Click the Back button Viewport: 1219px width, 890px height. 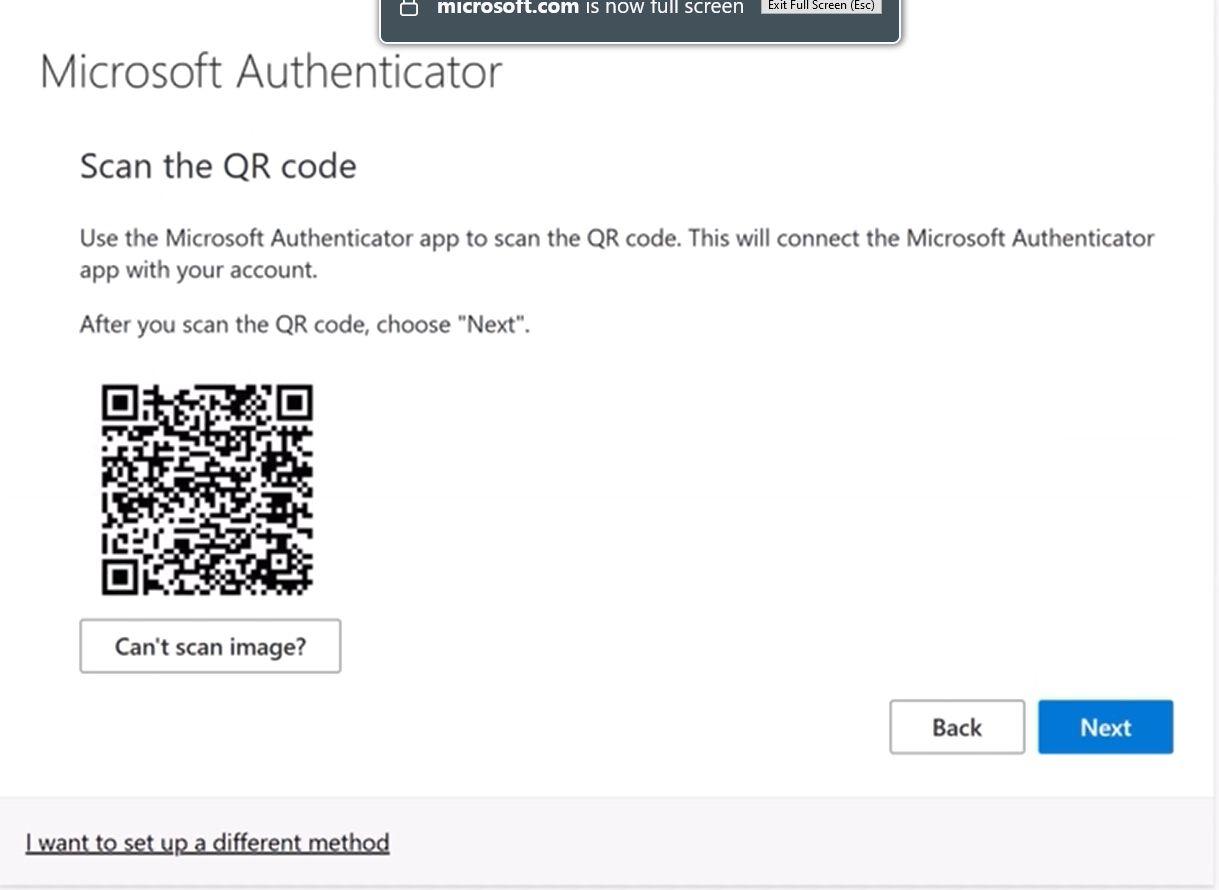click(957, 727)
